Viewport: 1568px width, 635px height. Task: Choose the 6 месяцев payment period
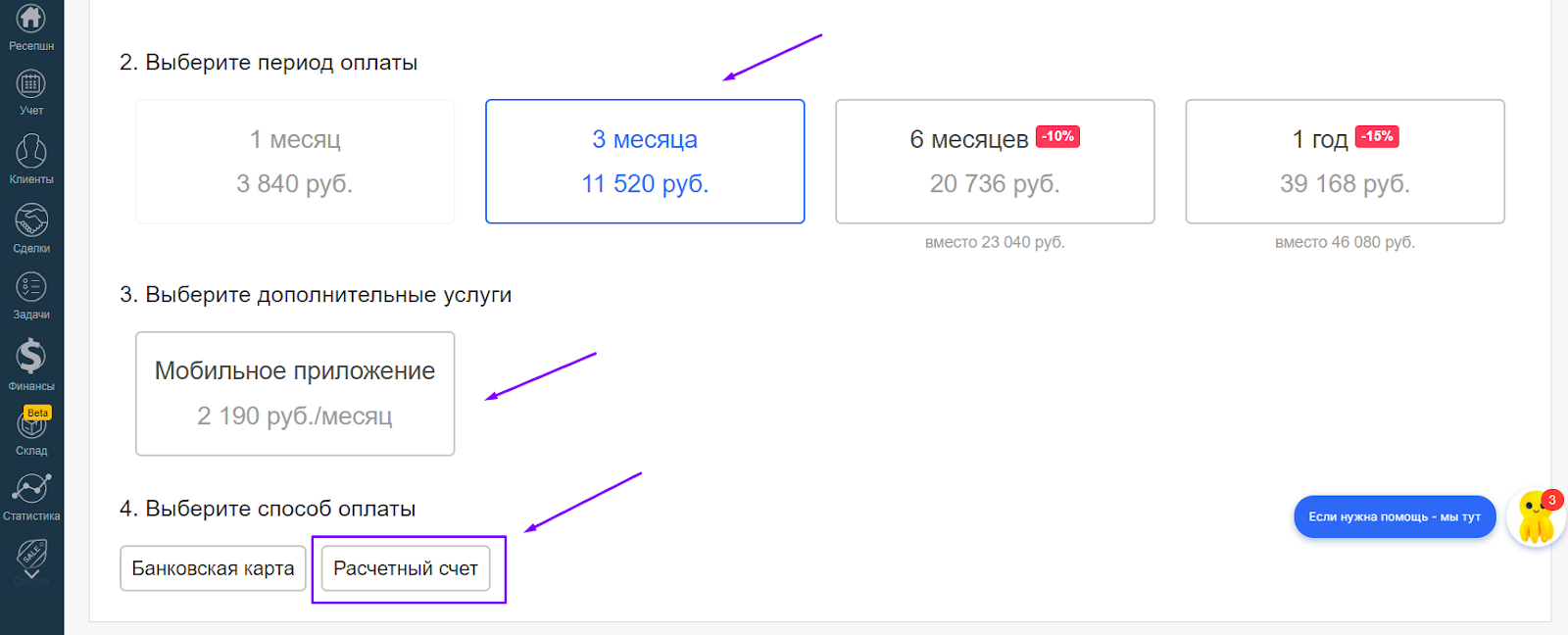(995, 162)
